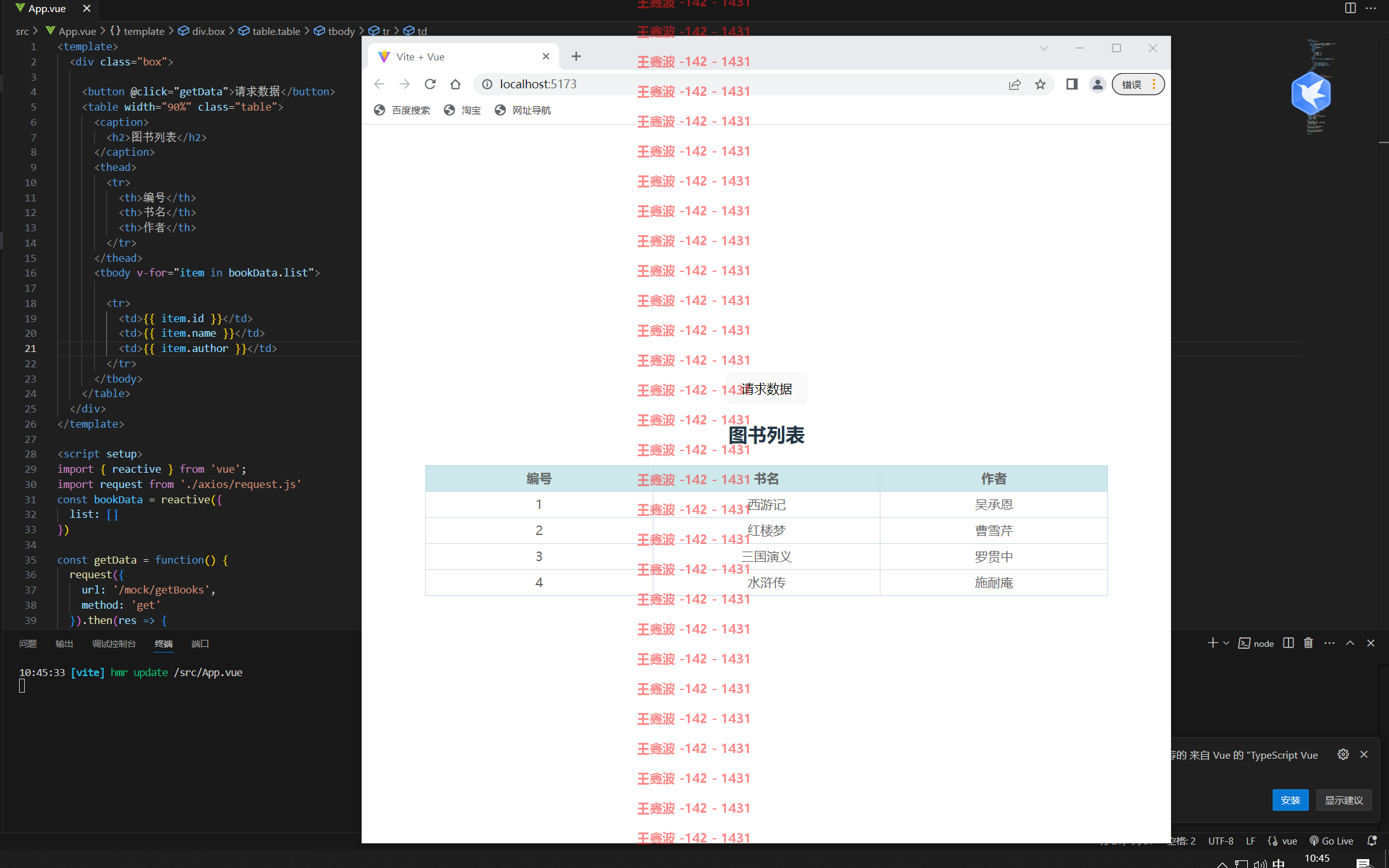
Task: Open the editor more actions menu
Action: [x=1371, y=8]
